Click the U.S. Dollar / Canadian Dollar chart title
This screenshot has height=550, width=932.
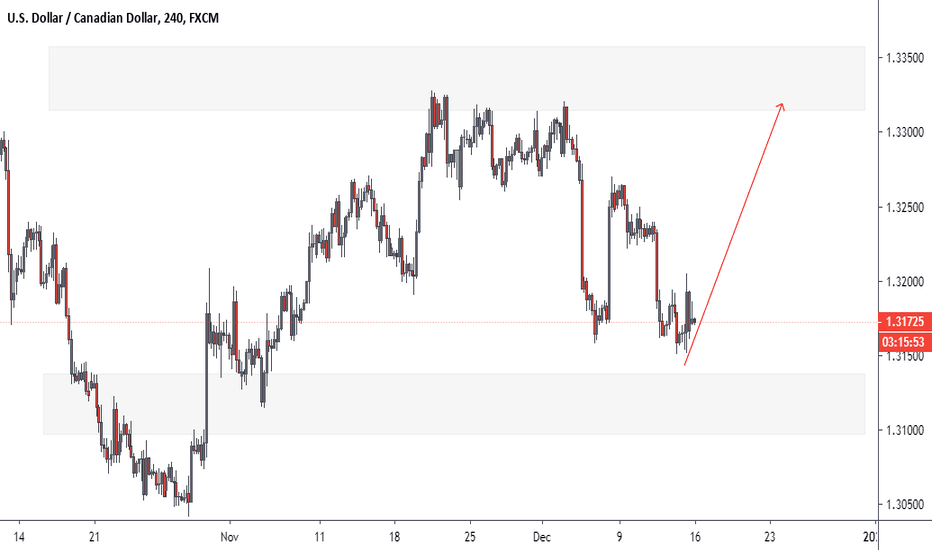point(113,18)
